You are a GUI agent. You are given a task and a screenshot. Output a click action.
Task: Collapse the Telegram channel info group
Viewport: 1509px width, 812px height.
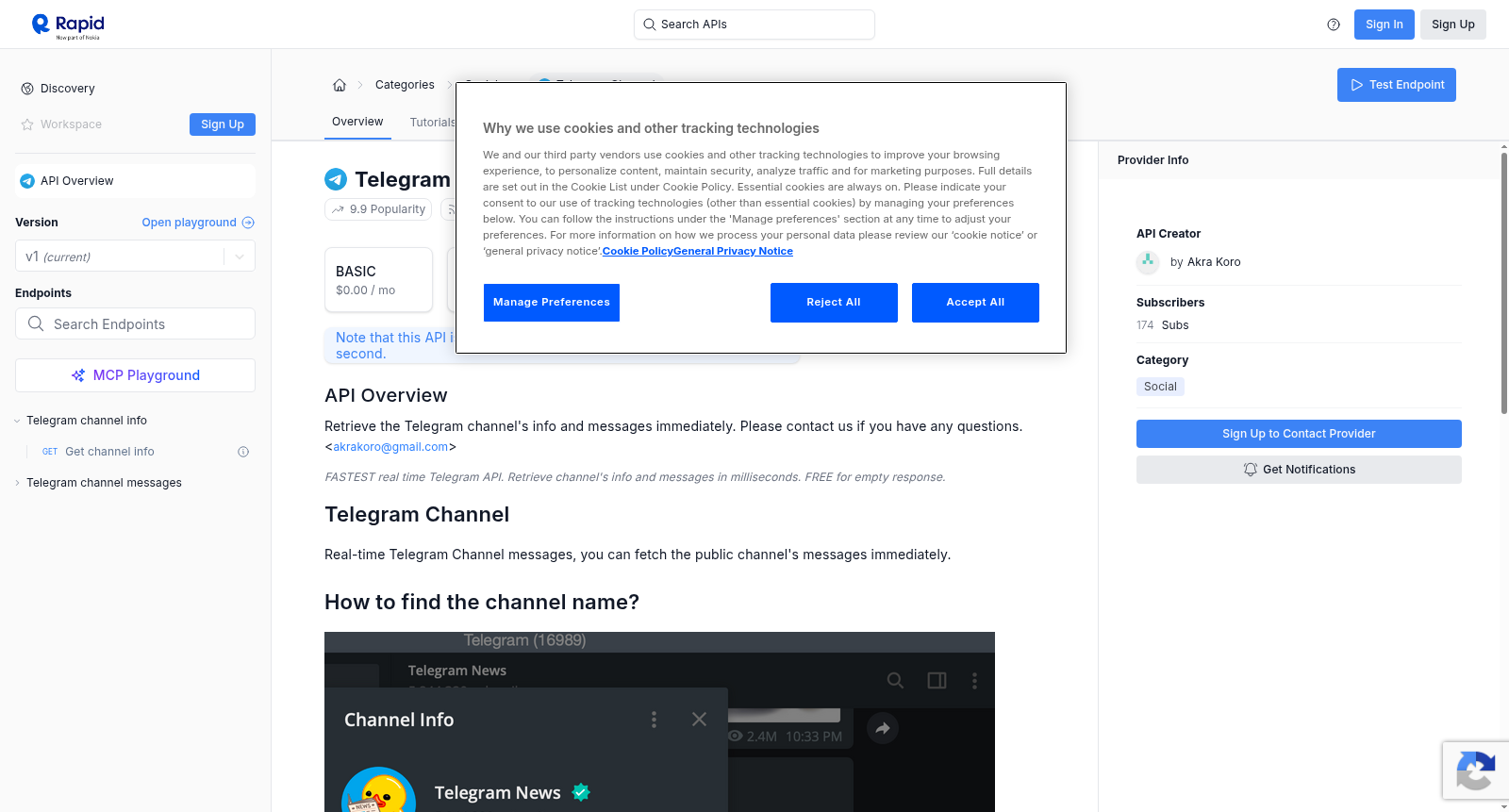17,421
